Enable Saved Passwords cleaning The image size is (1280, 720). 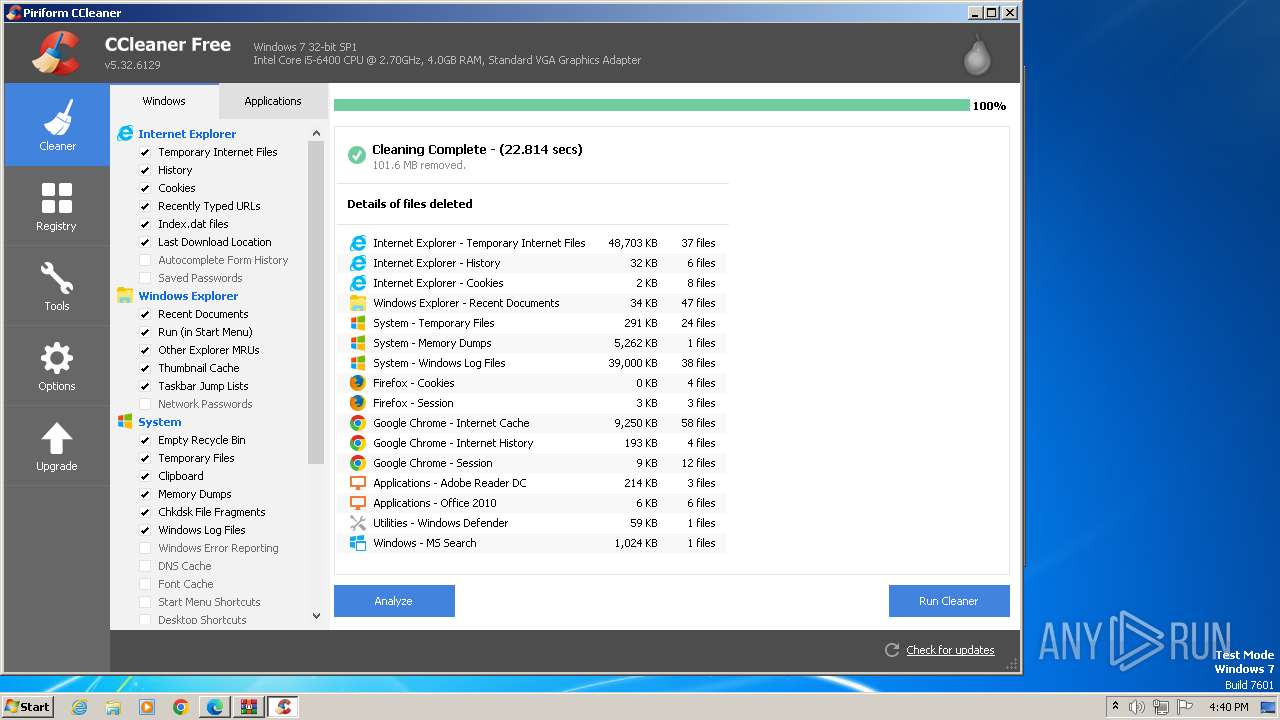[145, 278]
